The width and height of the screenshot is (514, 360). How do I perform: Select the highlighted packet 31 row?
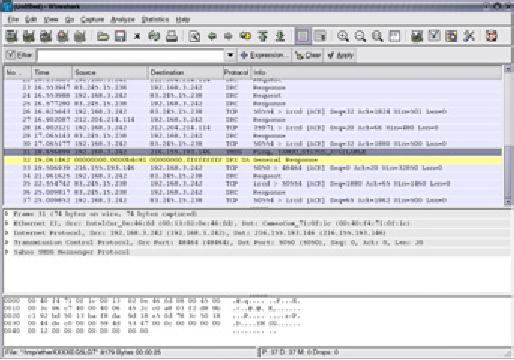pos(253,152)
